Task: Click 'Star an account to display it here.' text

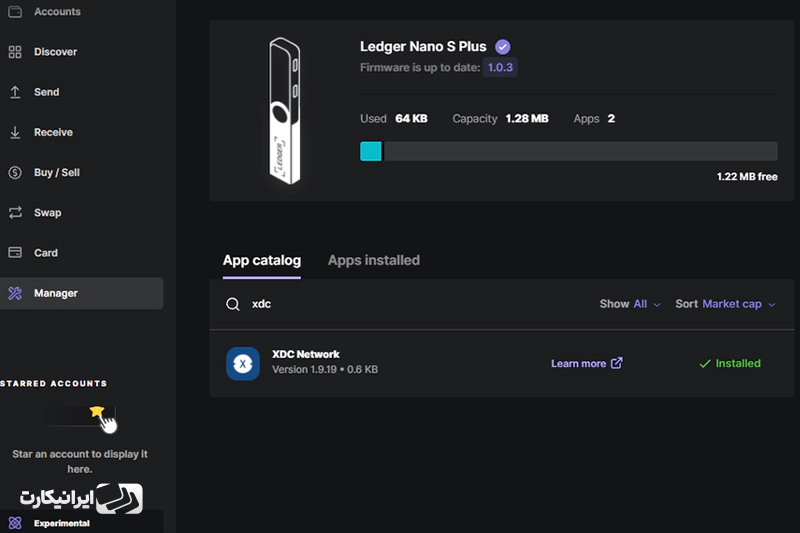Action: 80,461
